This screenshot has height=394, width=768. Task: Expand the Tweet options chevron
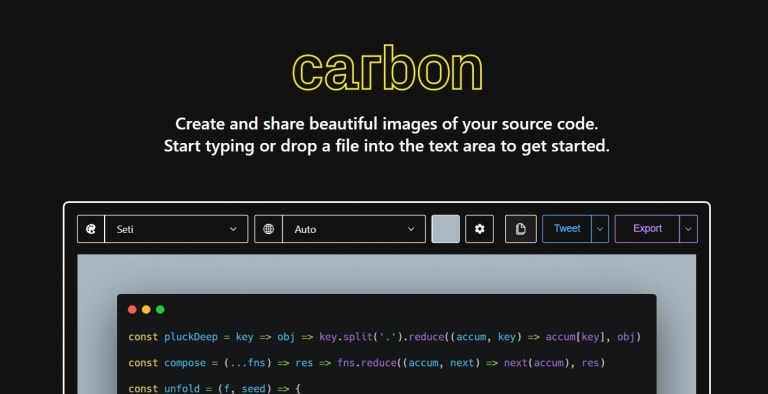600,229
